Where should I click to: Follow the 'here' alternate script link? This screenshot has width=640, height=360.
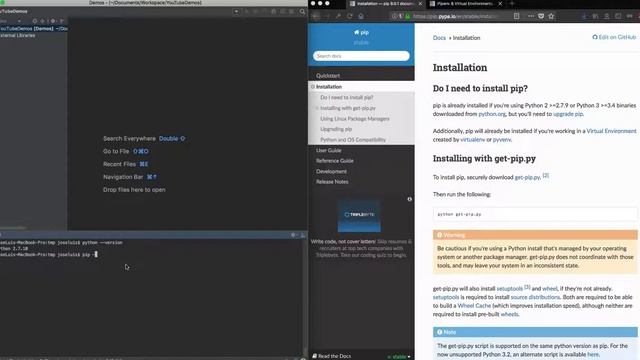(x=593, y=354)
